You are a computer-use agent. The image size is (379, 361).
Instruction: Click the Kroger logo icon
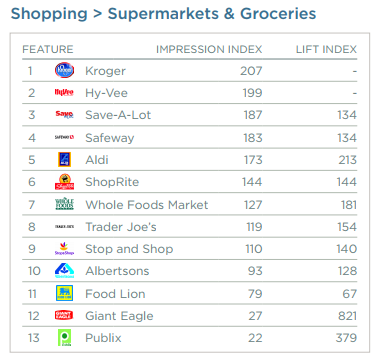coord(64,70)
